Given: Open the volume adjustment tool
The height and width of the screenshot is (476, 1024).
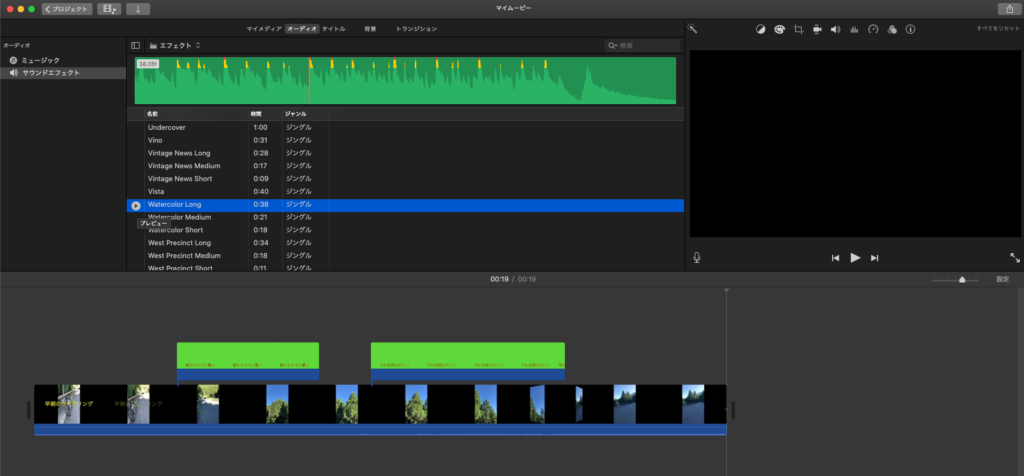Looking at the screenshot, I should click(x=836, y=30).
